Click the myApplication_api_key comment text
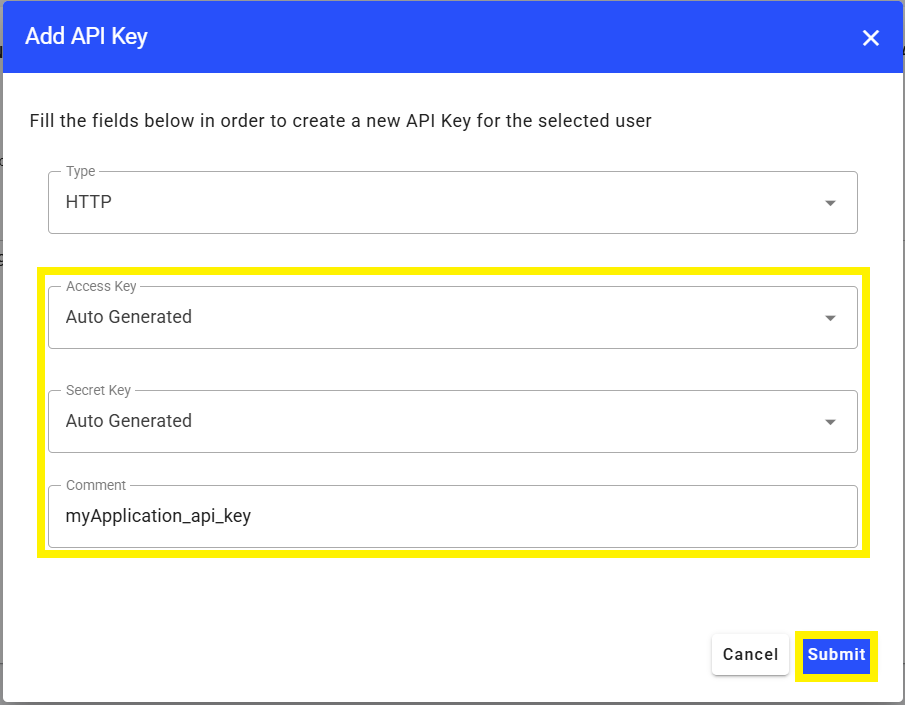Viewport: 905px width, 705px height. click(158, 516)
